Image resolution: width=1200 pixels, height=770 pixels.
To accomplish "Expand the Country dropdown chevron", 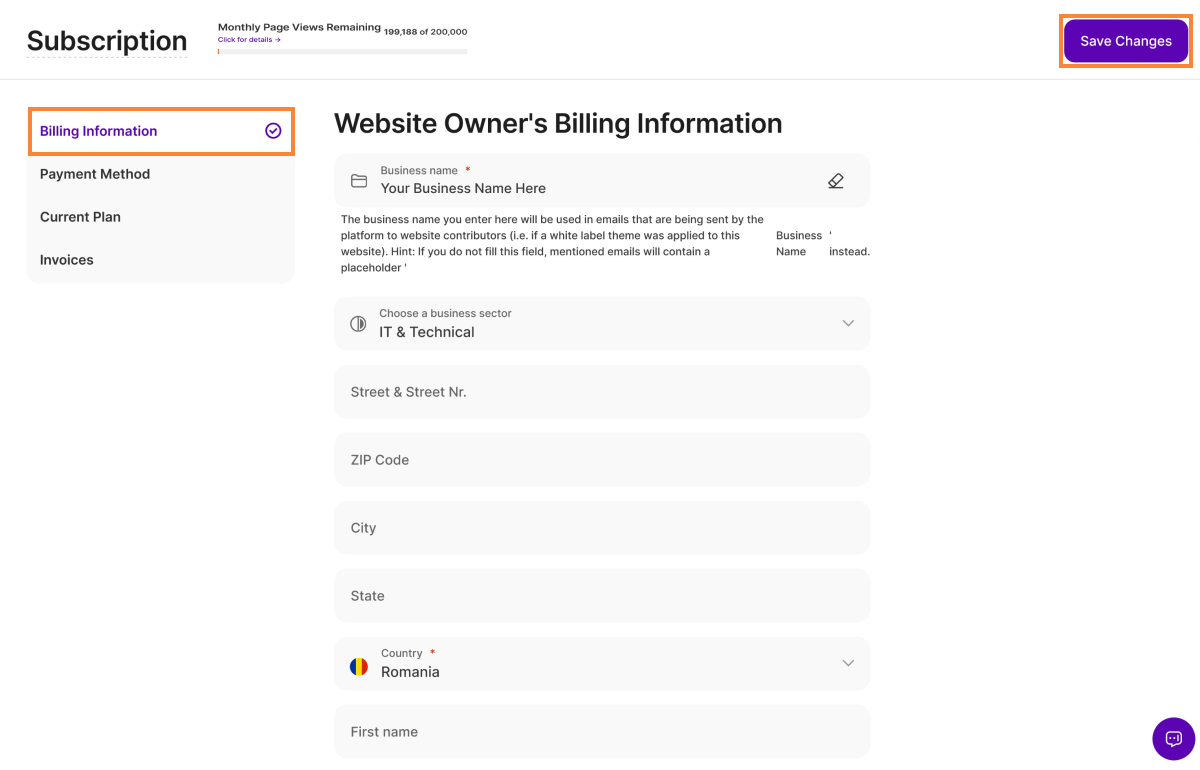I will click(848, 663).
